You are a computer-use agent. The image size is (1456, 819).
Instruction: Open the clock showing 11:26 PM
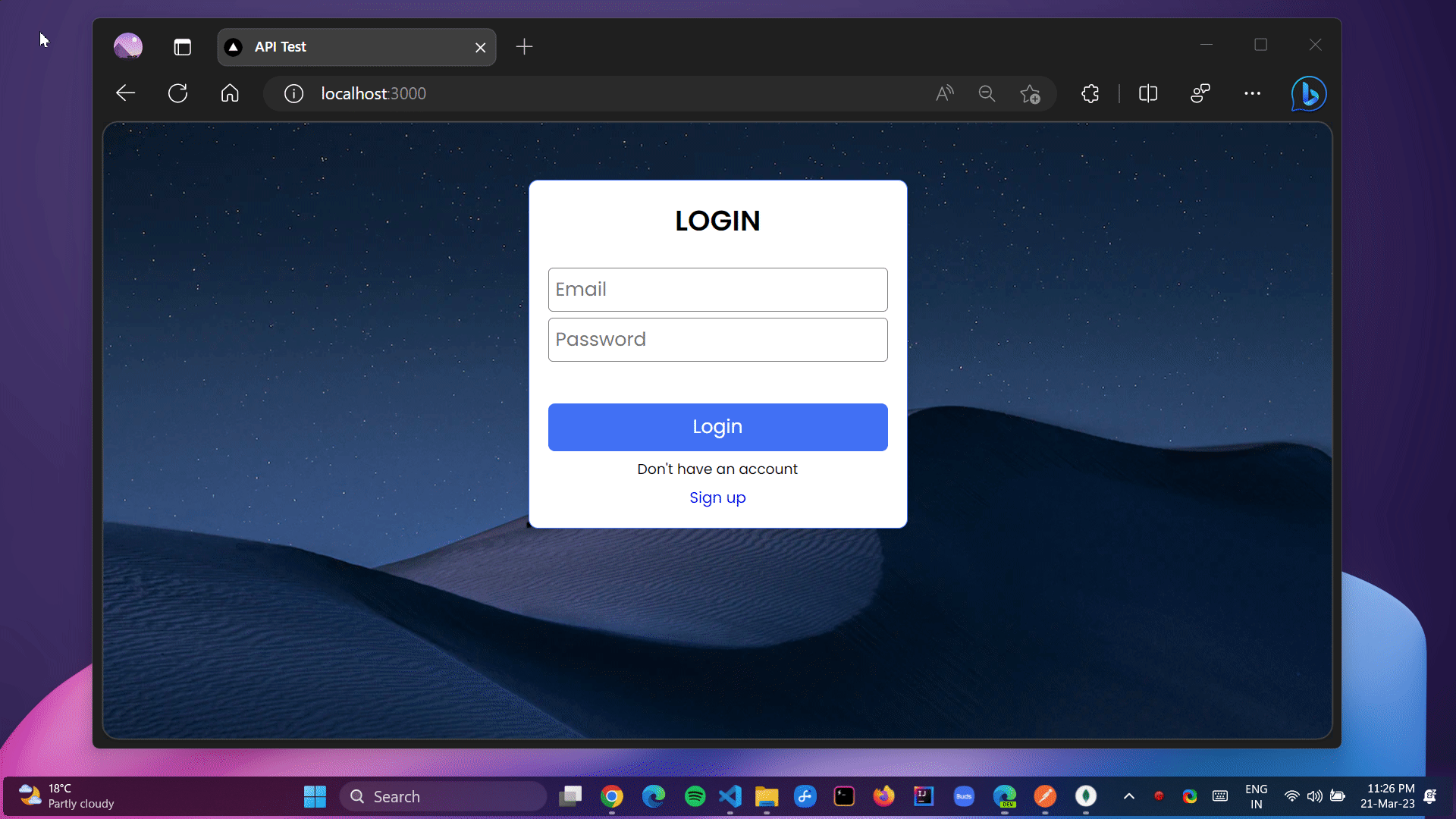click(1388, 796)
